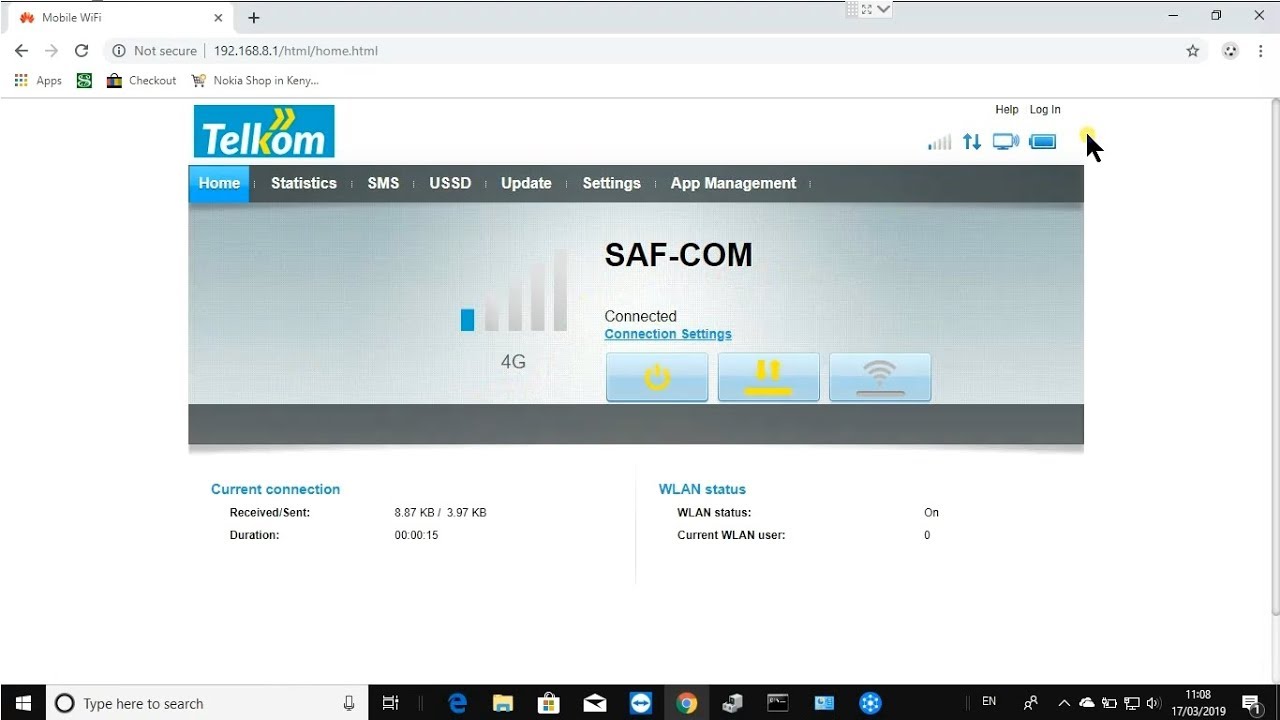This screenshot has width=1280, height=720.
Task: Toggle the Wi-Fi extender button
Action: point(880,377)
